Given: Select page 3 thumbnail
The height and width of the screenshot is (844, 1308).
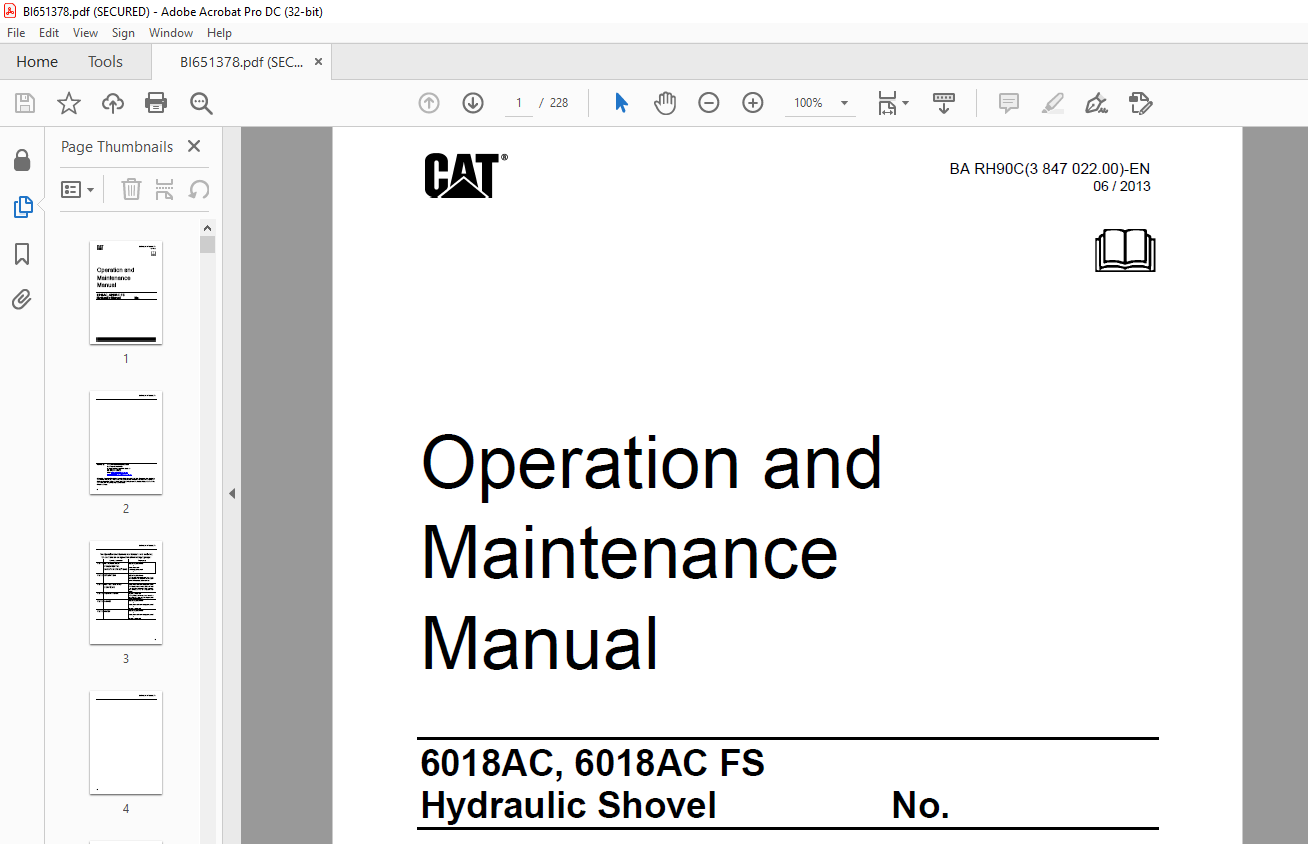Looking at the screenshot, I should (x=126, y=592).
